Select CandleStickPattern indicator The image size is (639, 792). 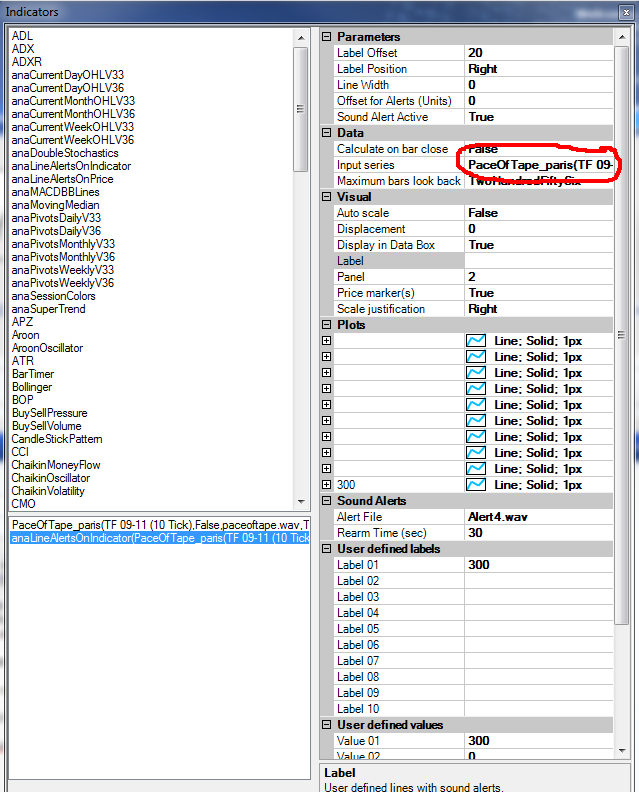[57, 439]
